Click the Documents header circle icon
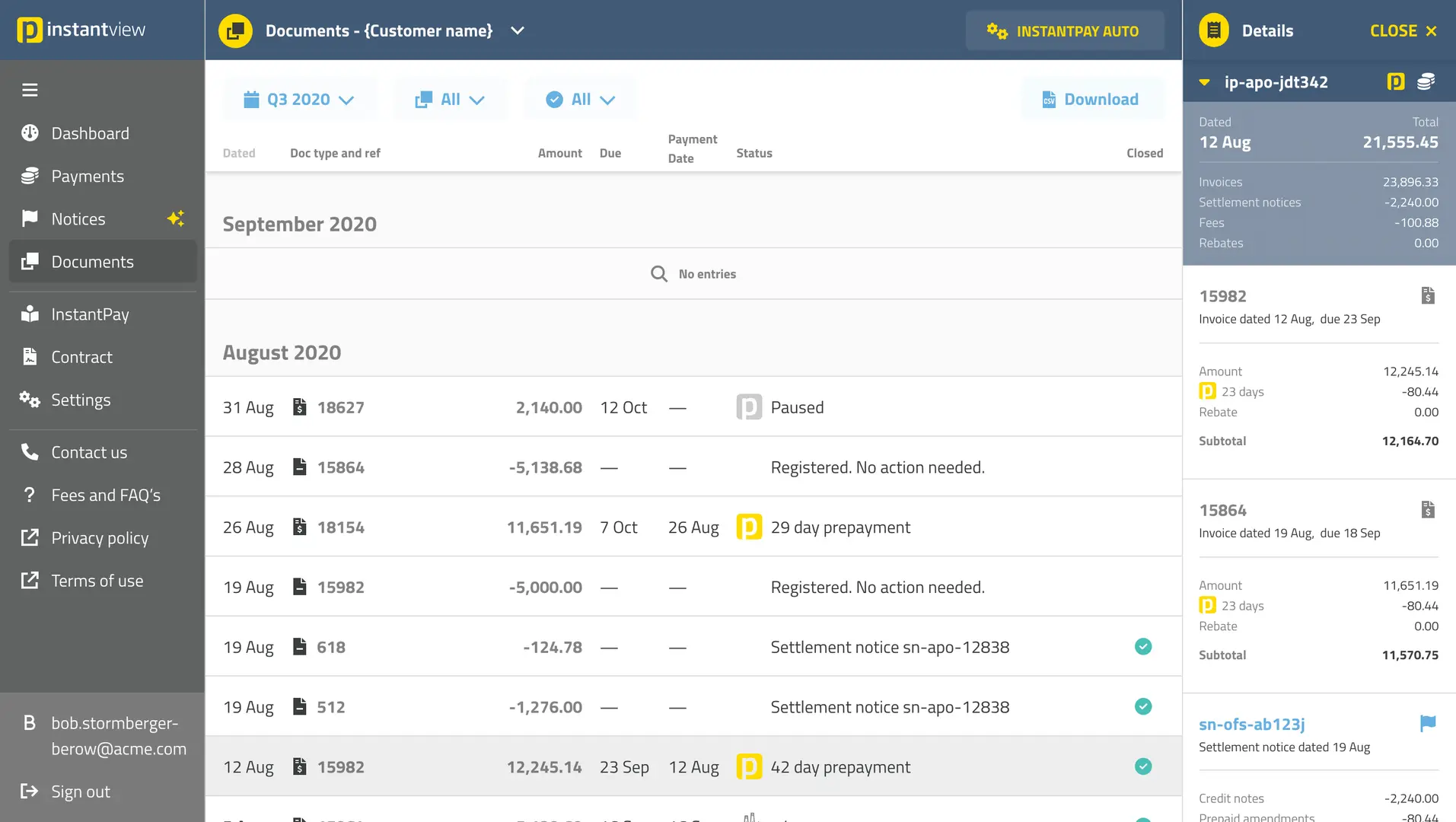1456x822 pixels. point(235,31)
